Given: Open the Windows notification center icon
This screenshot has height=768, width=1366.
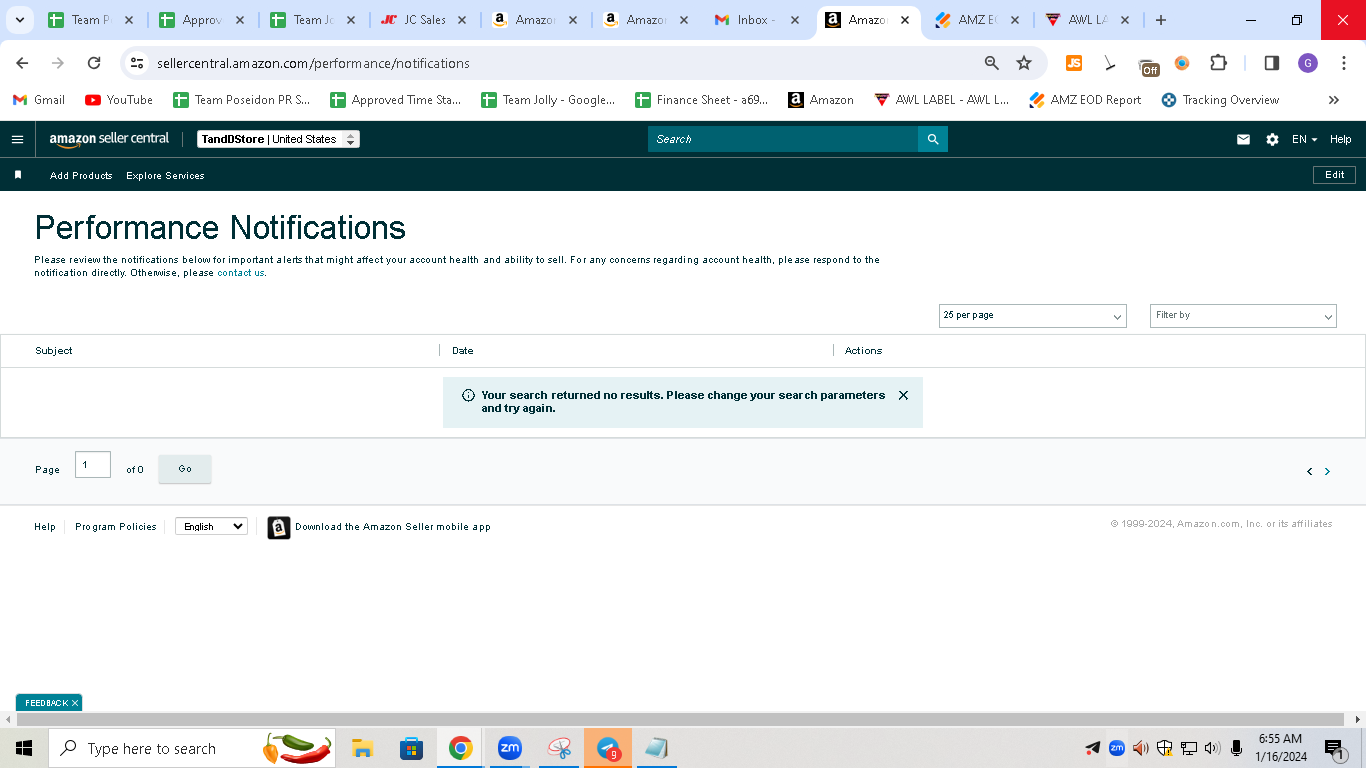Looking at the screenshot, I should click(x=1334, y=749).
